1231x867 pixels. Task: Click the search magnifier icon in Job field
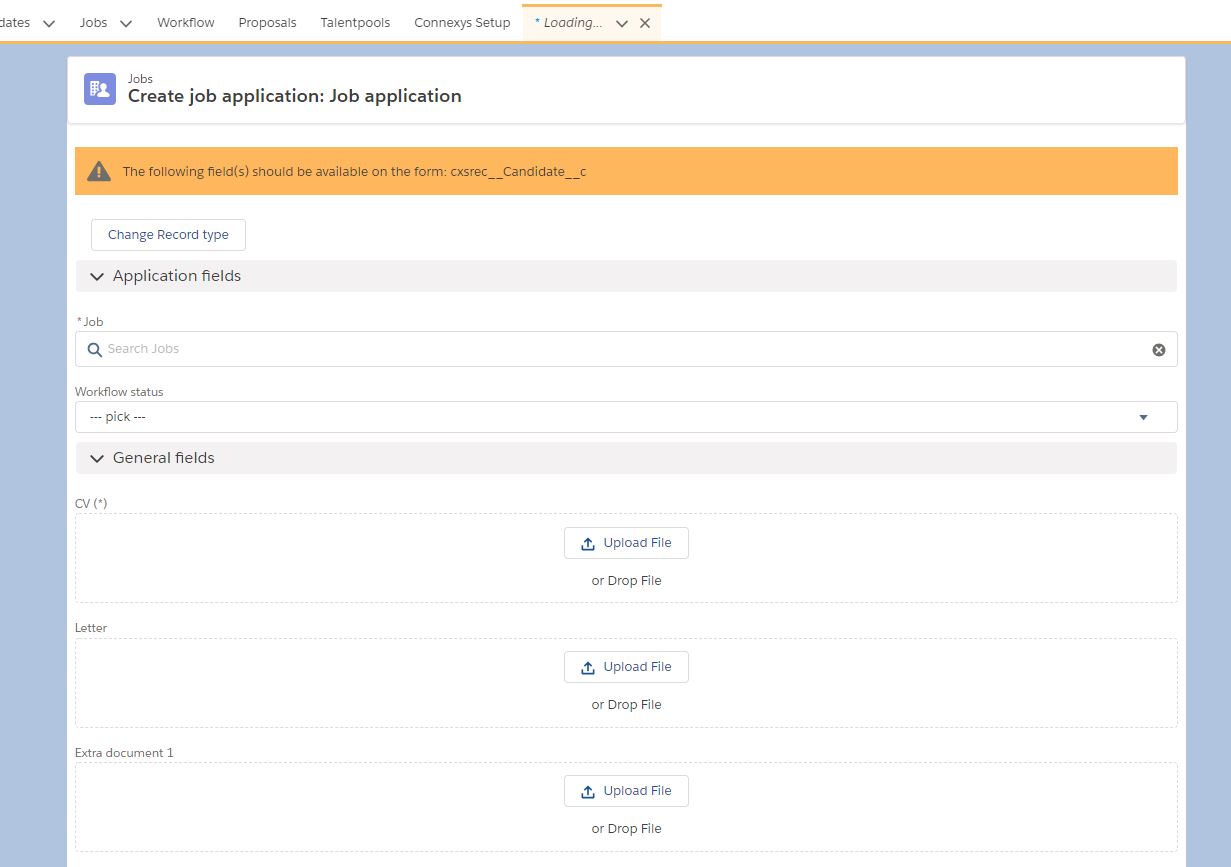pos(94,349)
